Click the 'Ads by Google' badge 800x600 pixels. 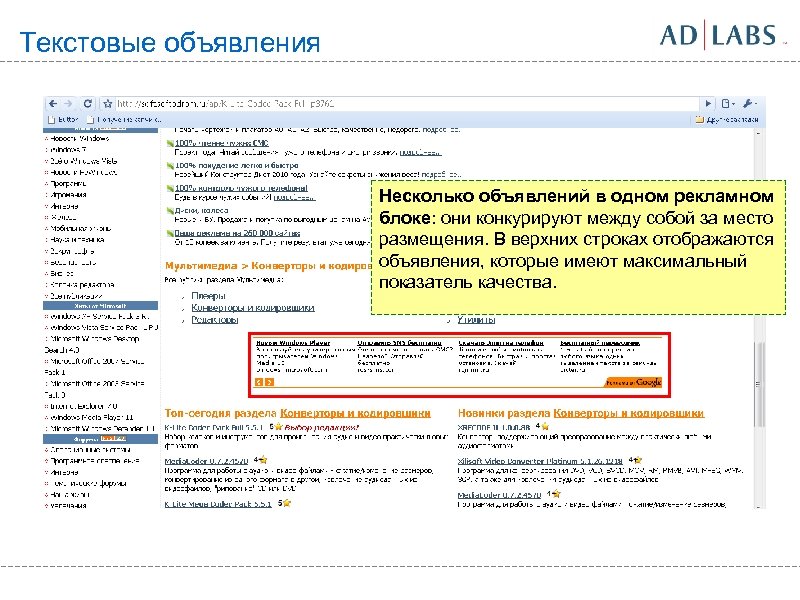click(x=633, y=382)
